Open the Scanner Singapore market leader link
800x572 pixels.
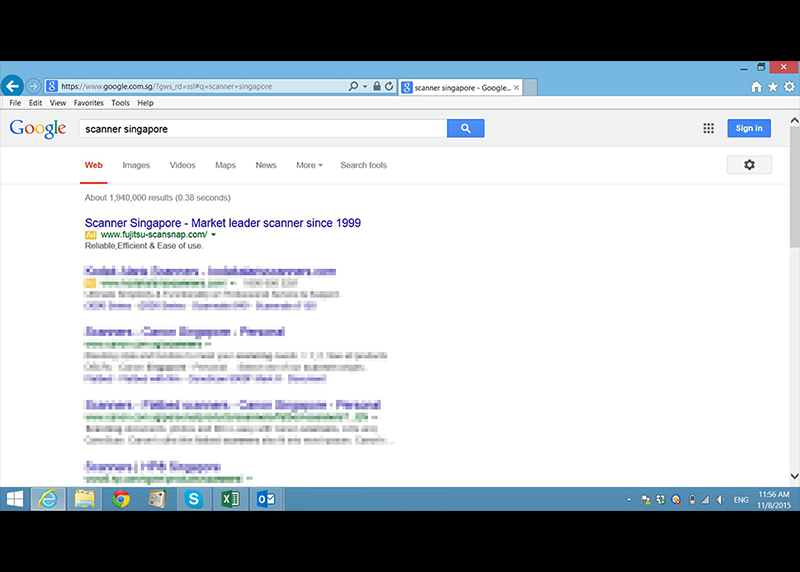tap(223, 222)
